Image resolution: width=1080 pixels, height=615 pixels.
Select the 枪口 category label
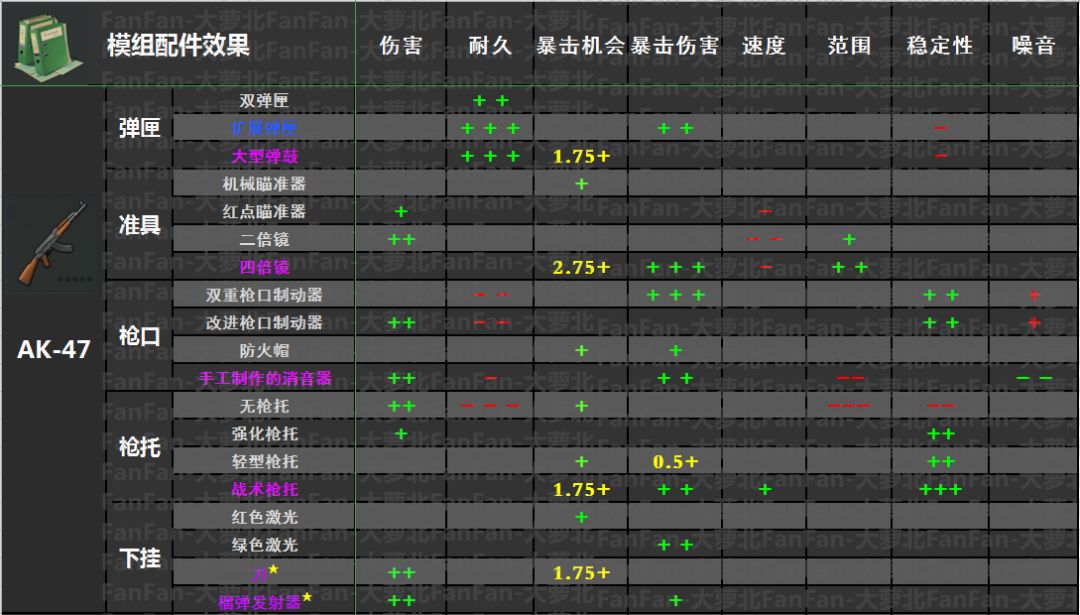(x=139, y=336)
